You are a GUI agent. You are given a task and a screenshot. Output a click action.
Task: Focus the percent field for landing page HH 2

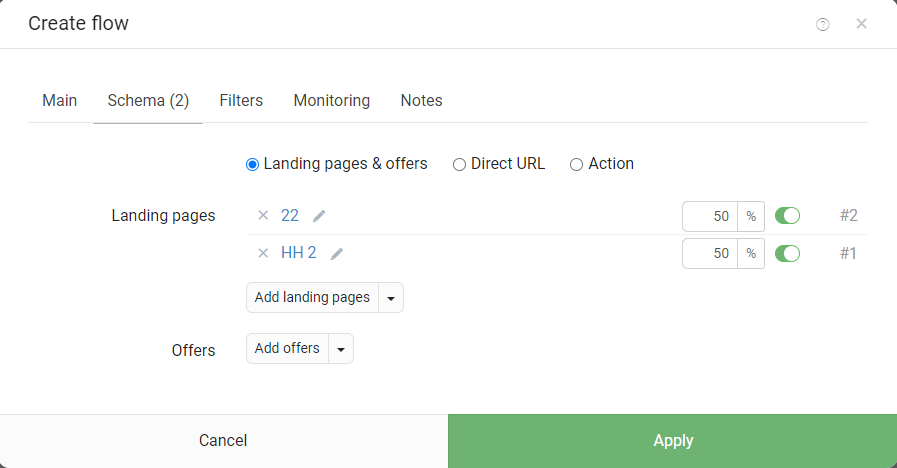click(x=710, y=253)
